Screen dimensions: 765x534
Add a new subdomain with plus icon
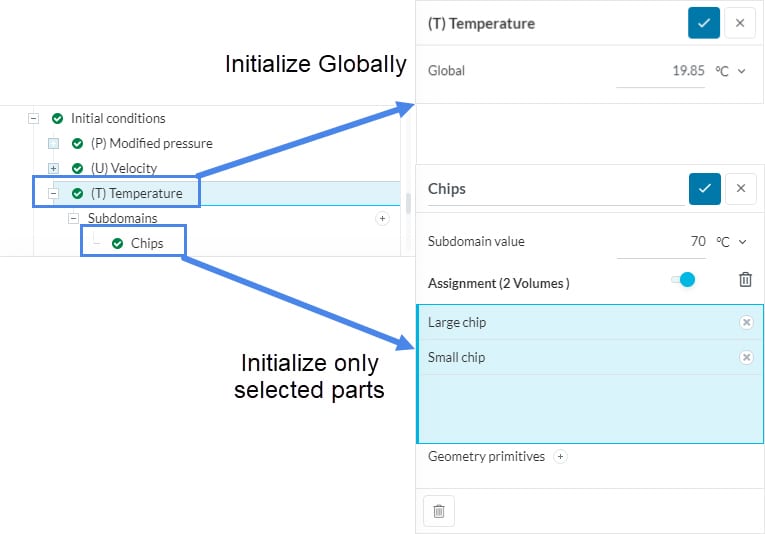click(382, 218)
